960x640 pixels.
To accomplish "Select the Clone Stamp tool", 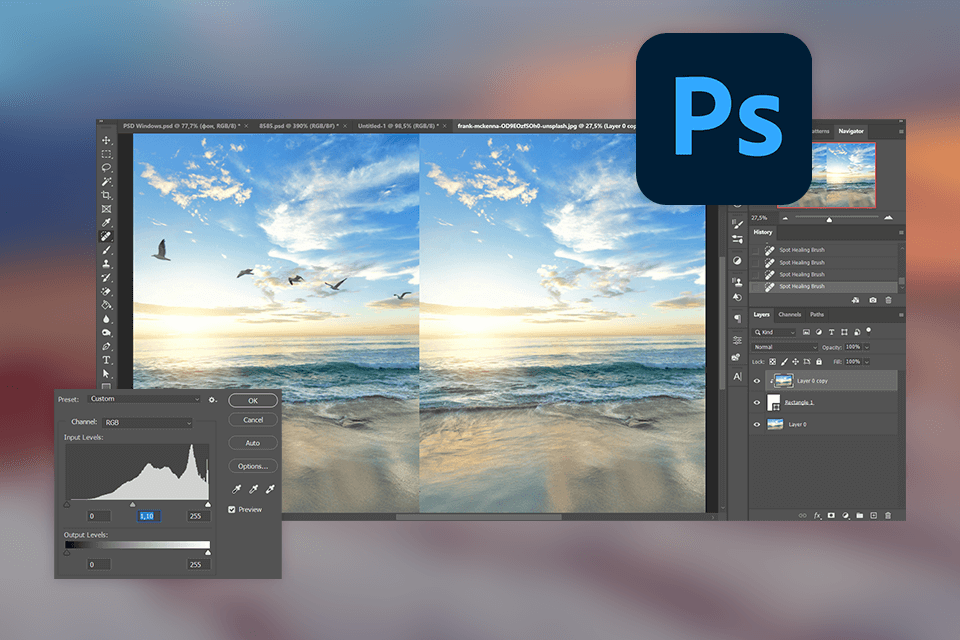I will click(x=107, y=264).
